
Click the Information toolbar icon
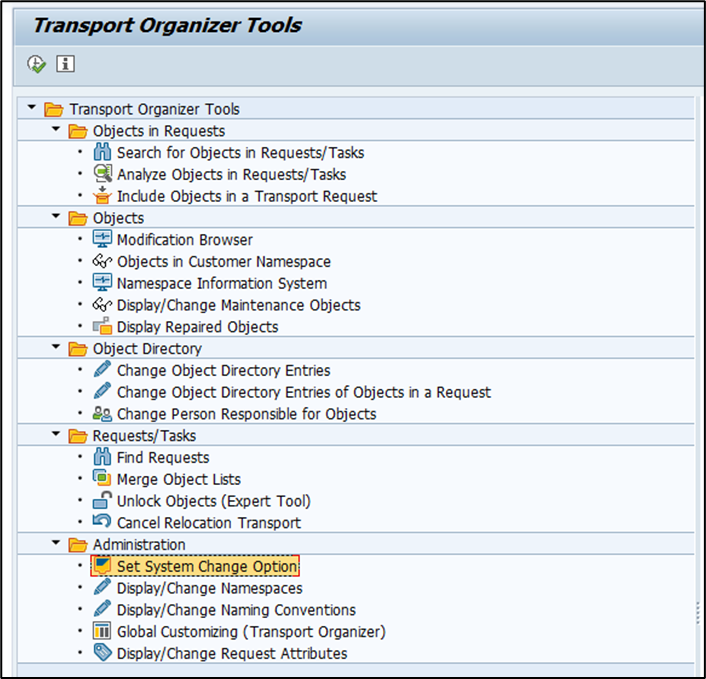click(66, 64)
